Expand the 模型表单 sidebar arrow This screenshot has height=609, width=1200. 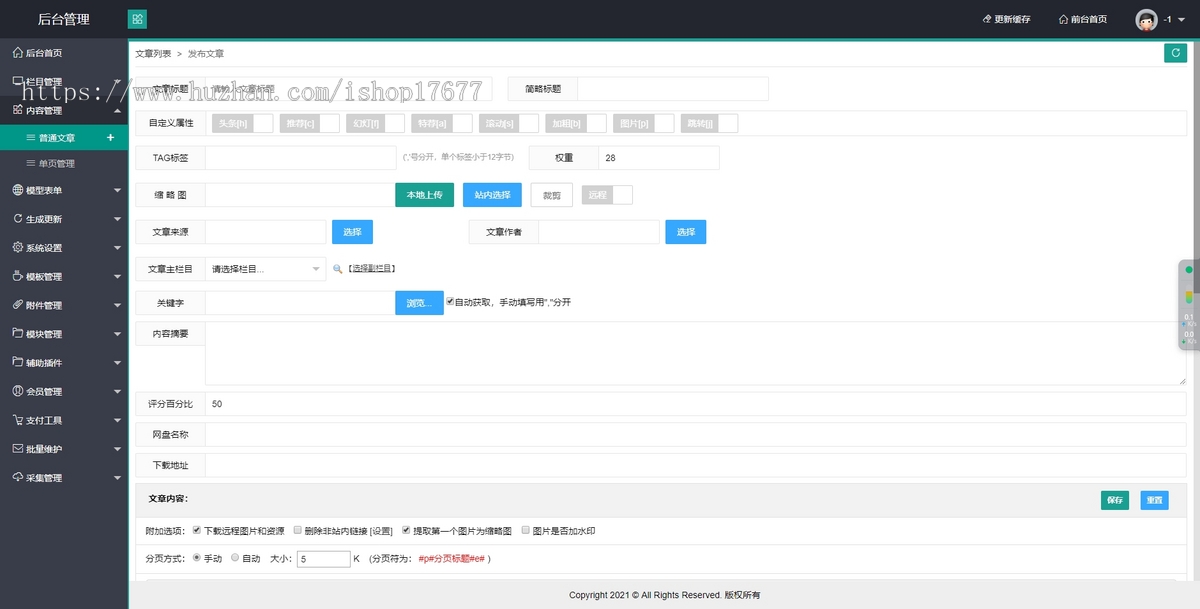(117, 190)
